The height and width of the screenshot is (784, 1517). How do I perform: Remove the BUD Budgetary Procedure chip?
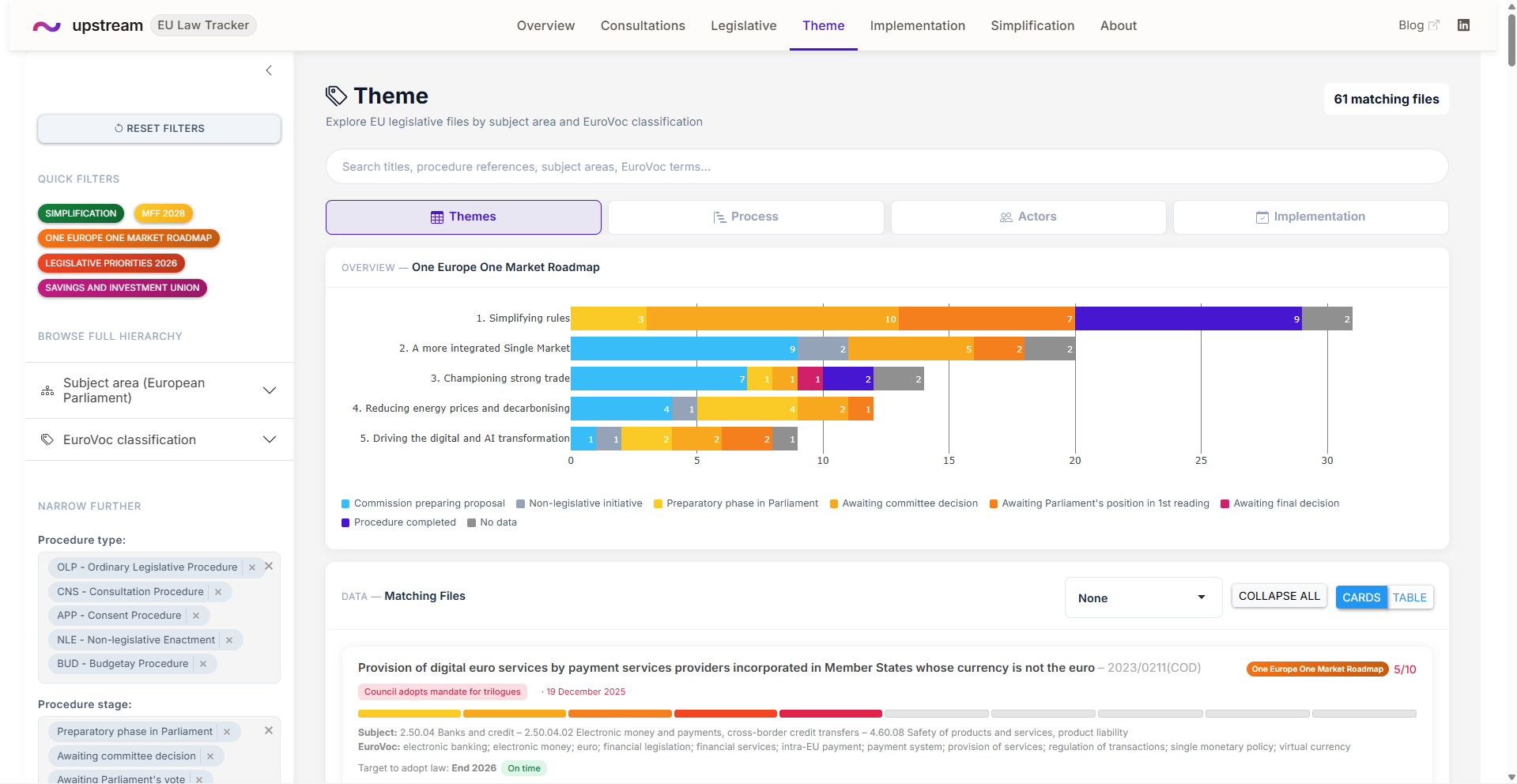(x=203, y=664)
